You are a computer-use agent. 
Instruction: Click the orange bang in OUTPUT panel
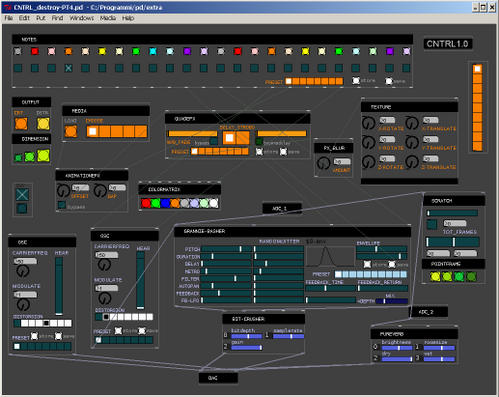click(21, 124)
